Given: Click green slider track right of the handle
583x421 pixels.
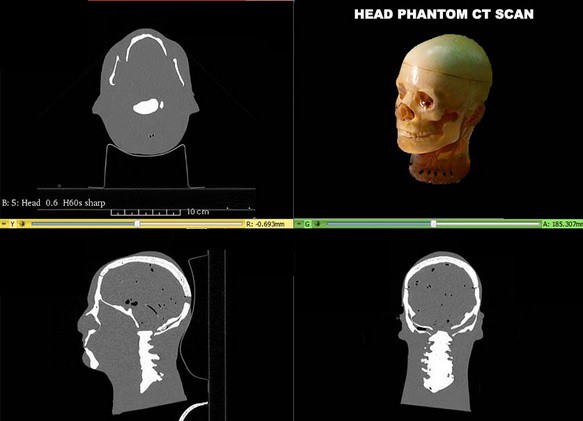Looking at the screenshot, I should coord(488,224).
